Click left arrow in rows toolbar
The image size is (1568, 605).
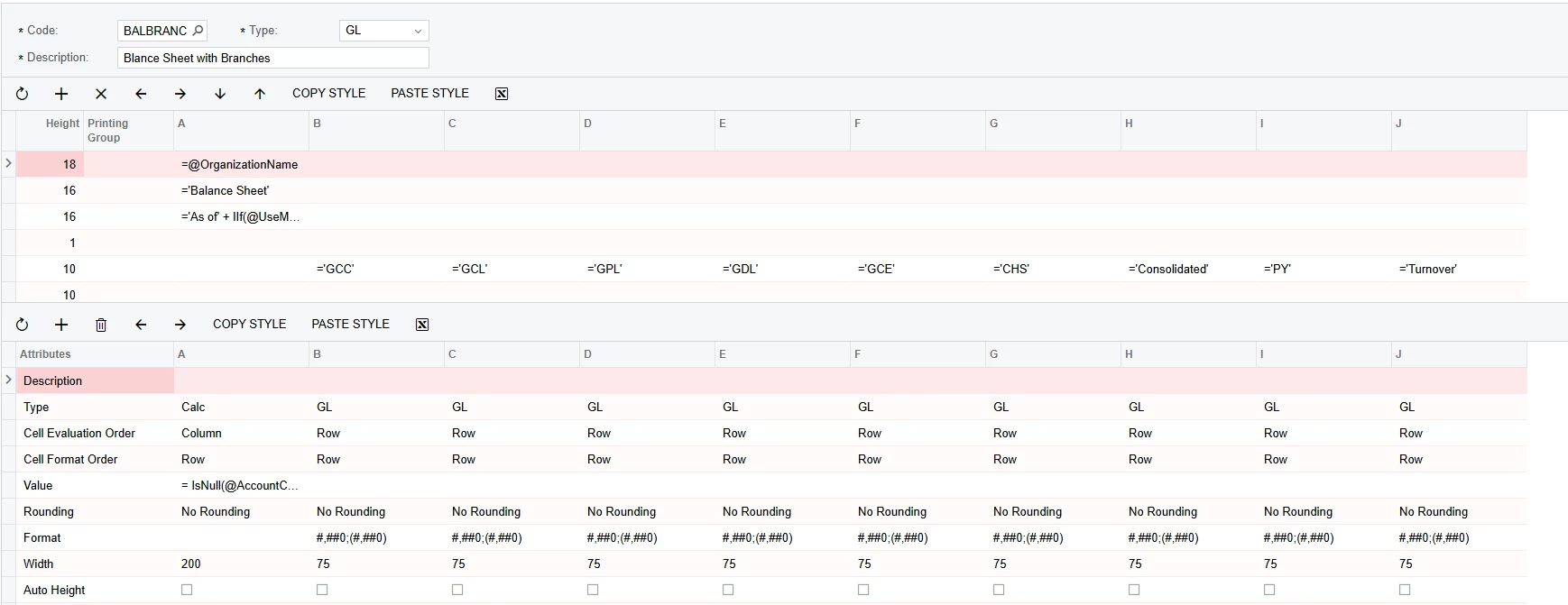(x=141, y=94)
